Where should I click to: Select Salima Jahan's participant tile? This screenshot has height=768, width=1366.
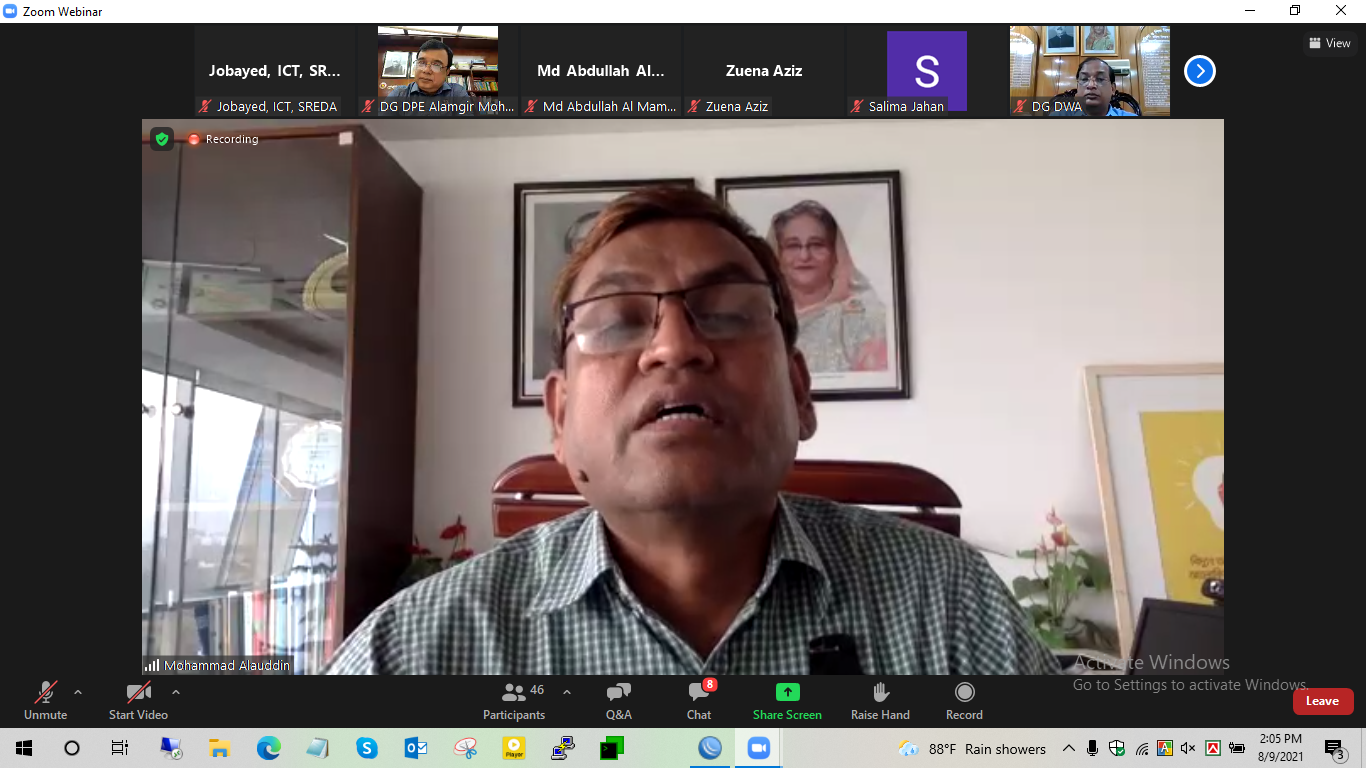coord(926,71)
